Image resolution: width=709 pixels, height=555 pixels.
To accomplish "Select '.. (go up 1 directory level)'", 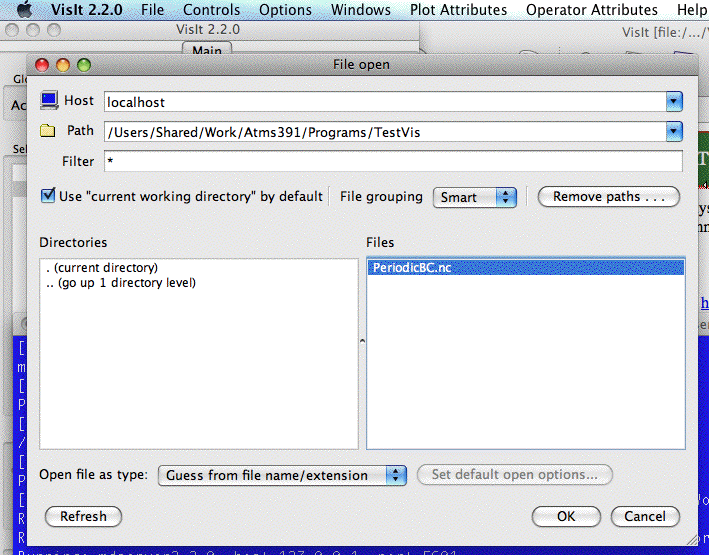I will 121,283.
